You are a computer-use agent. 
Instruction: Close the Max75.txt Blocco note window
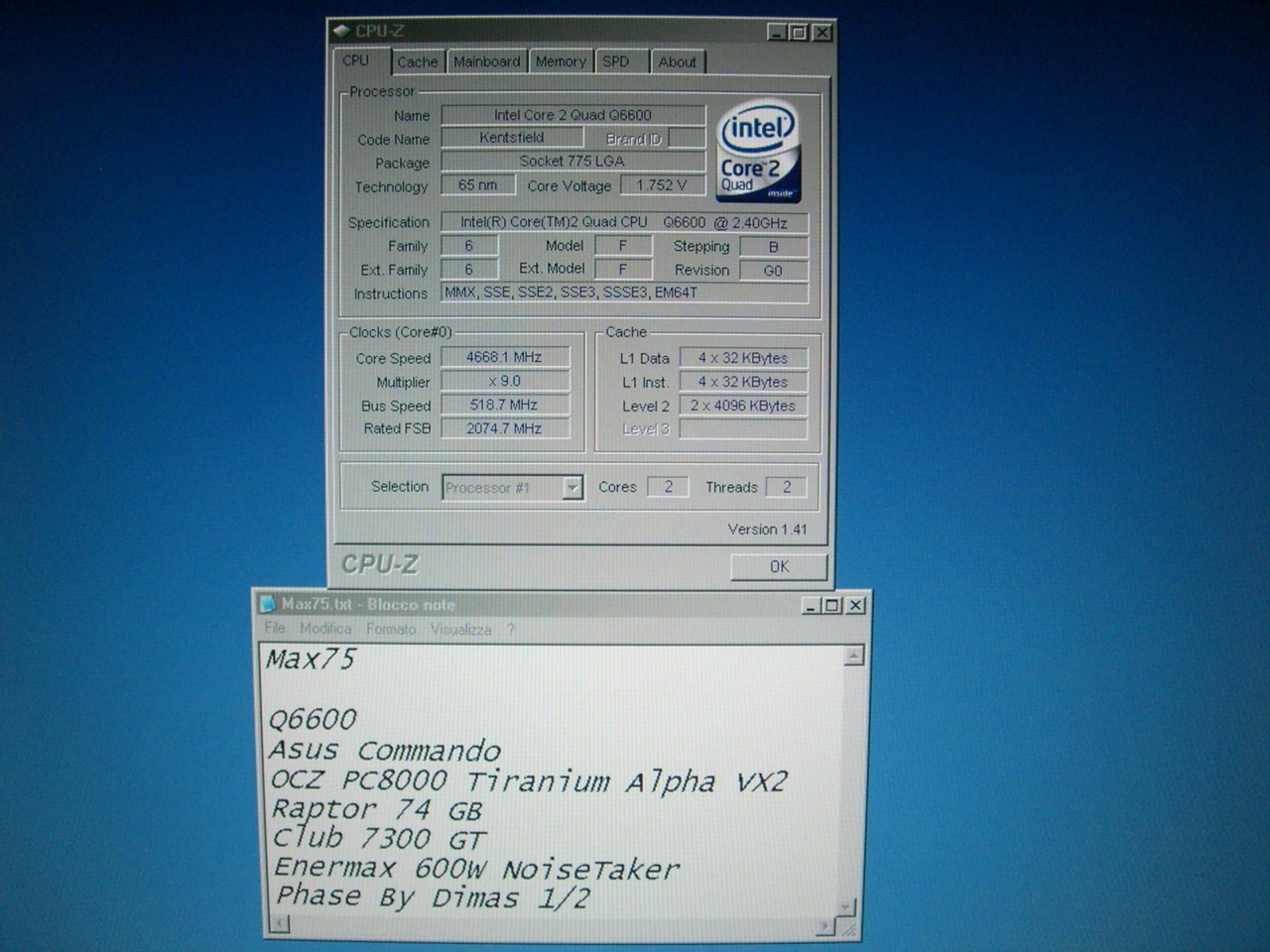(x=855, y=605)
